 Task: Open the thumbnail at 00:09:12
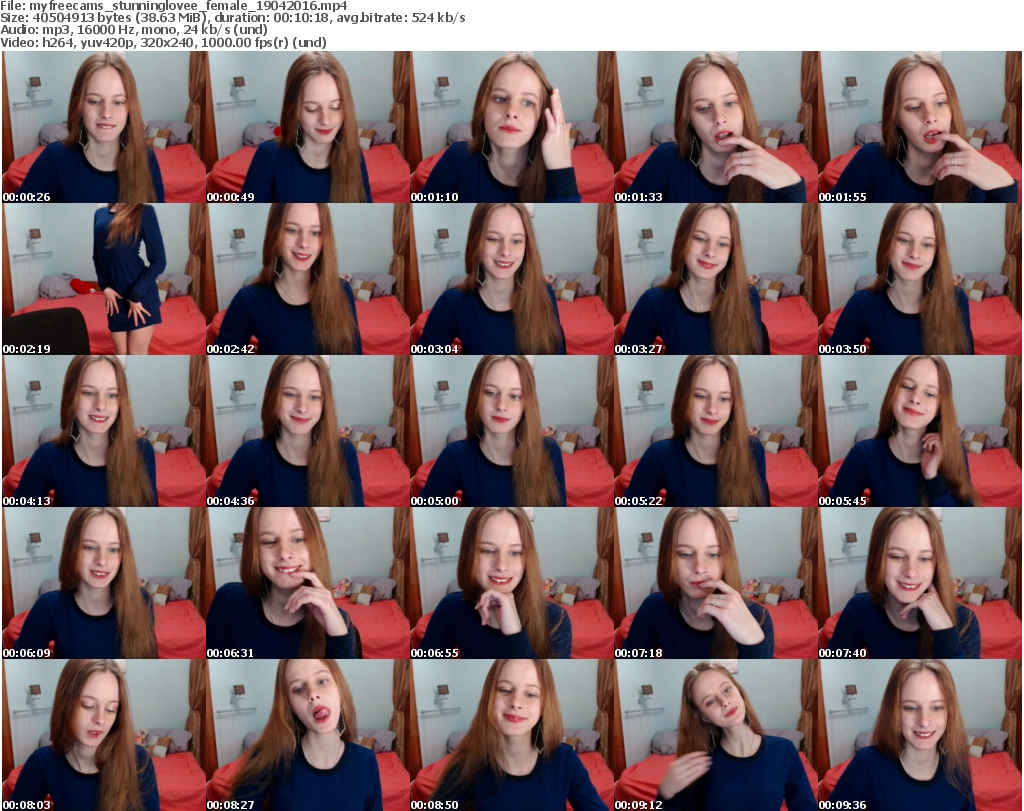[x=716, y=735]
